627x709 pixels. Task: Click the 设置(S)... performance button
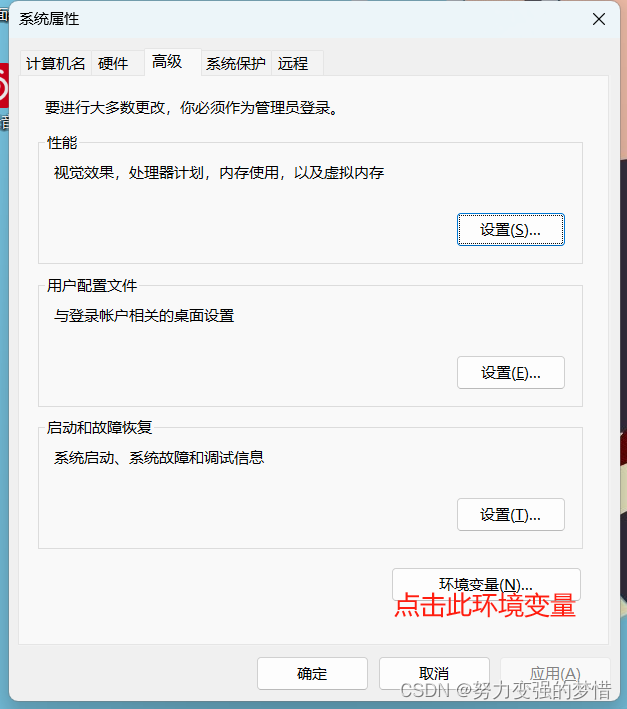coord(510,230)
